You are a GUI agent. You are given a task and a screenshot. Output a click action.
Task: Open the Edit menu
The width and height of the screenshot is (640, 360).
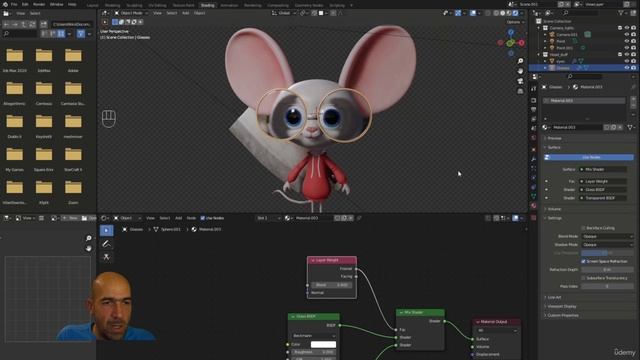click(x=25, y=4)
